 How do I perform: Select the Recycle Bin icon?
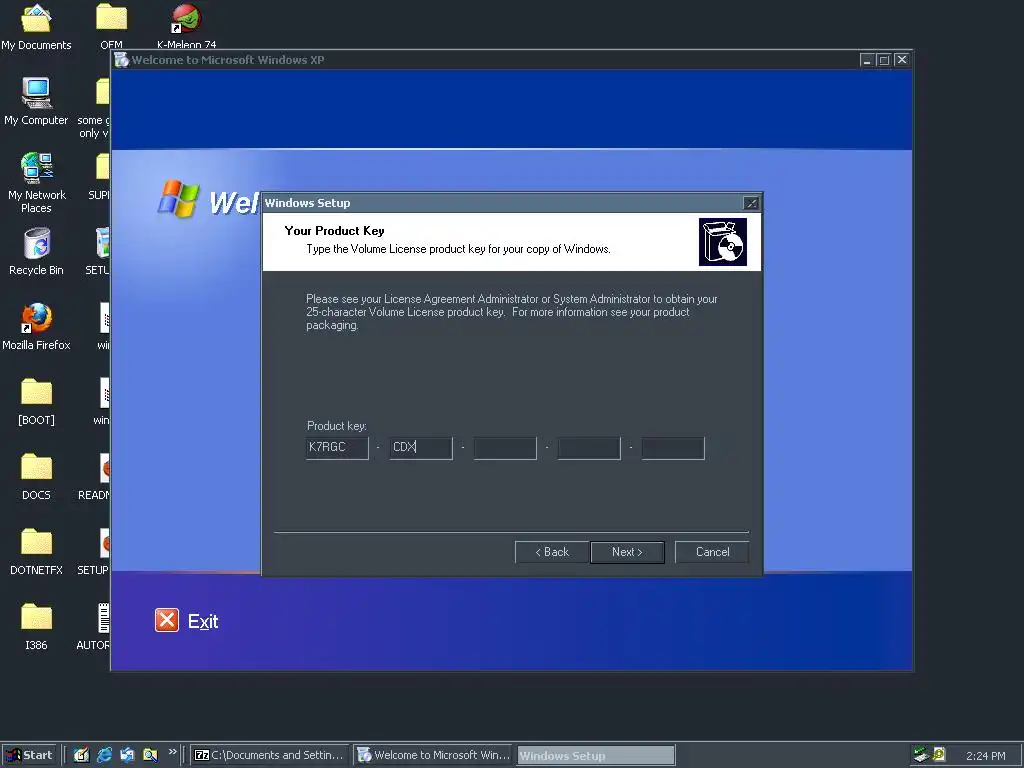pos(36,251)
